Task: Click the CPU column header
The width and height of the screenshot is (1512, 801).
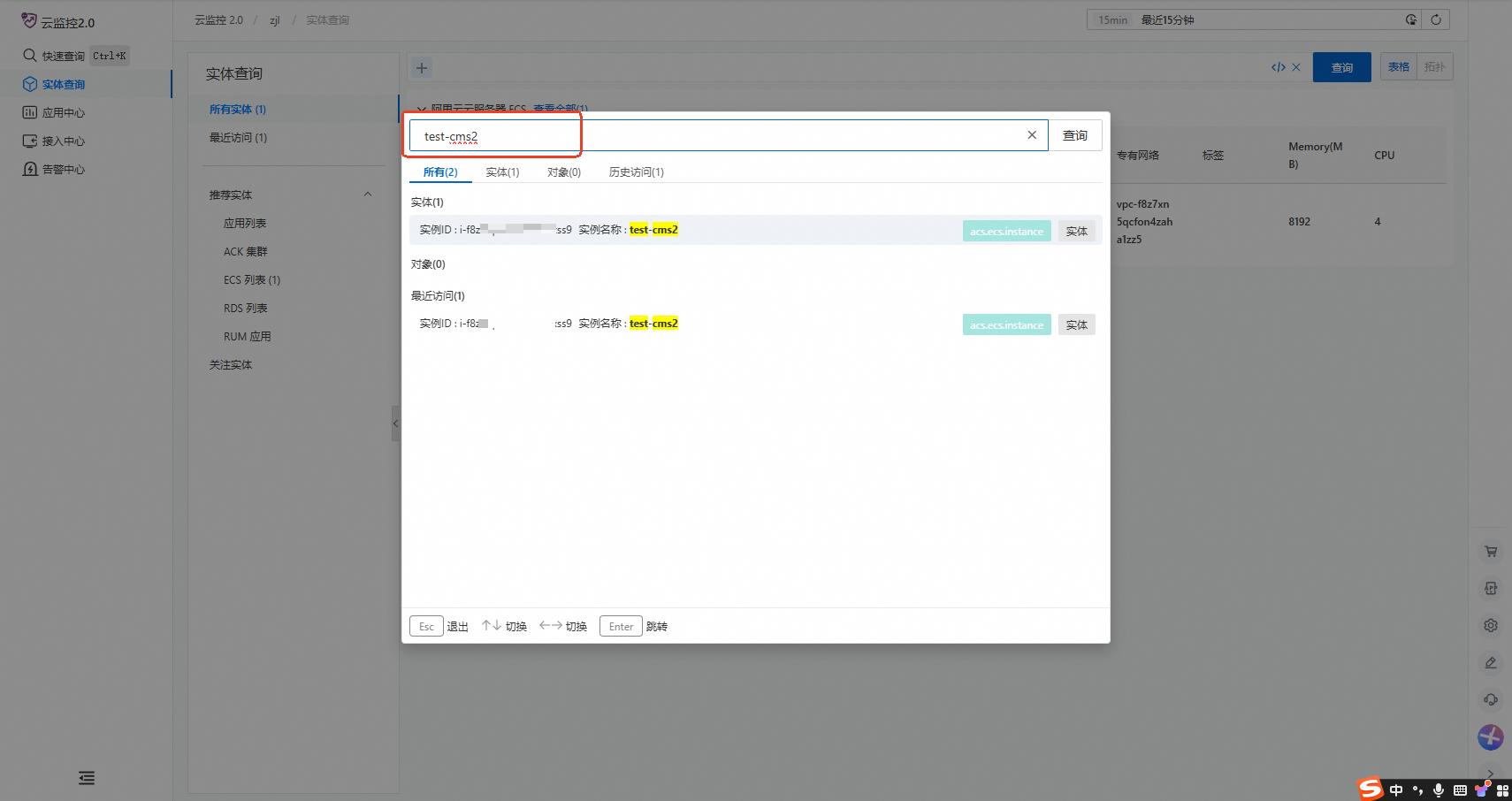Action: 1384,156
